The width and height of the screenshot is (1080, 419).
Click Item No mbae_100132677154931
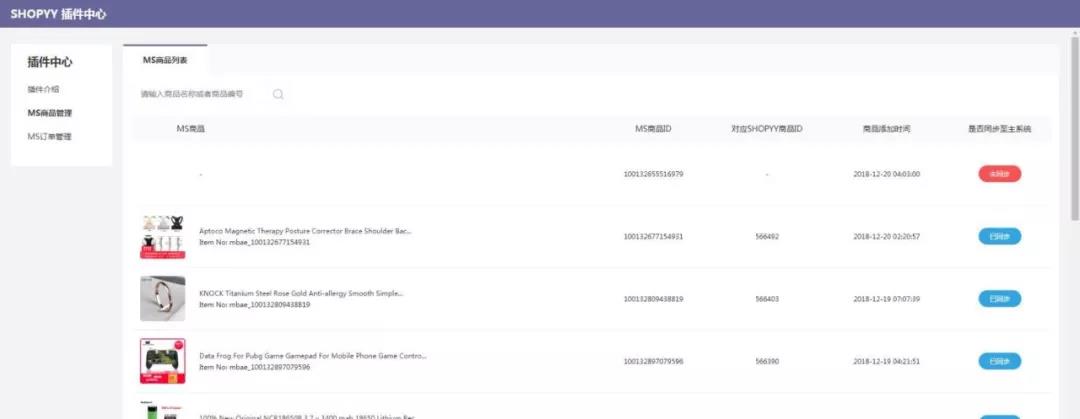(254, 243)
